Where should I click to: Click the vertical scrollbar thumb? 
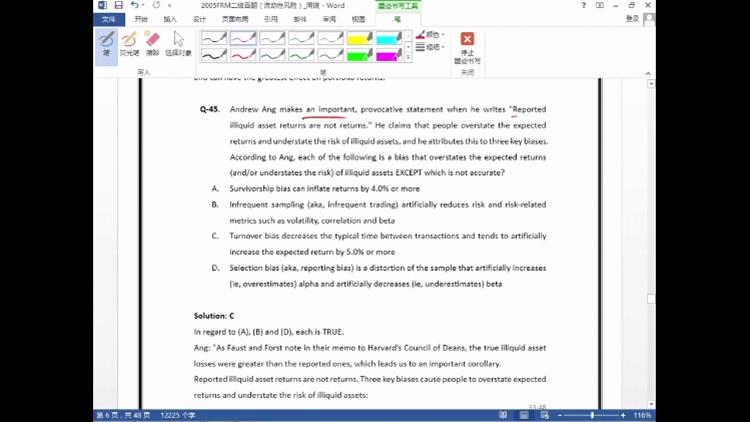coord(651,299)
